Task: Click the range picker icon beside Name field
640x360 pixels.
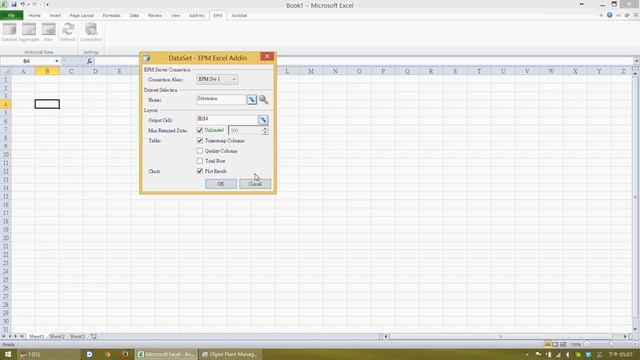Action: click(252, 100)
